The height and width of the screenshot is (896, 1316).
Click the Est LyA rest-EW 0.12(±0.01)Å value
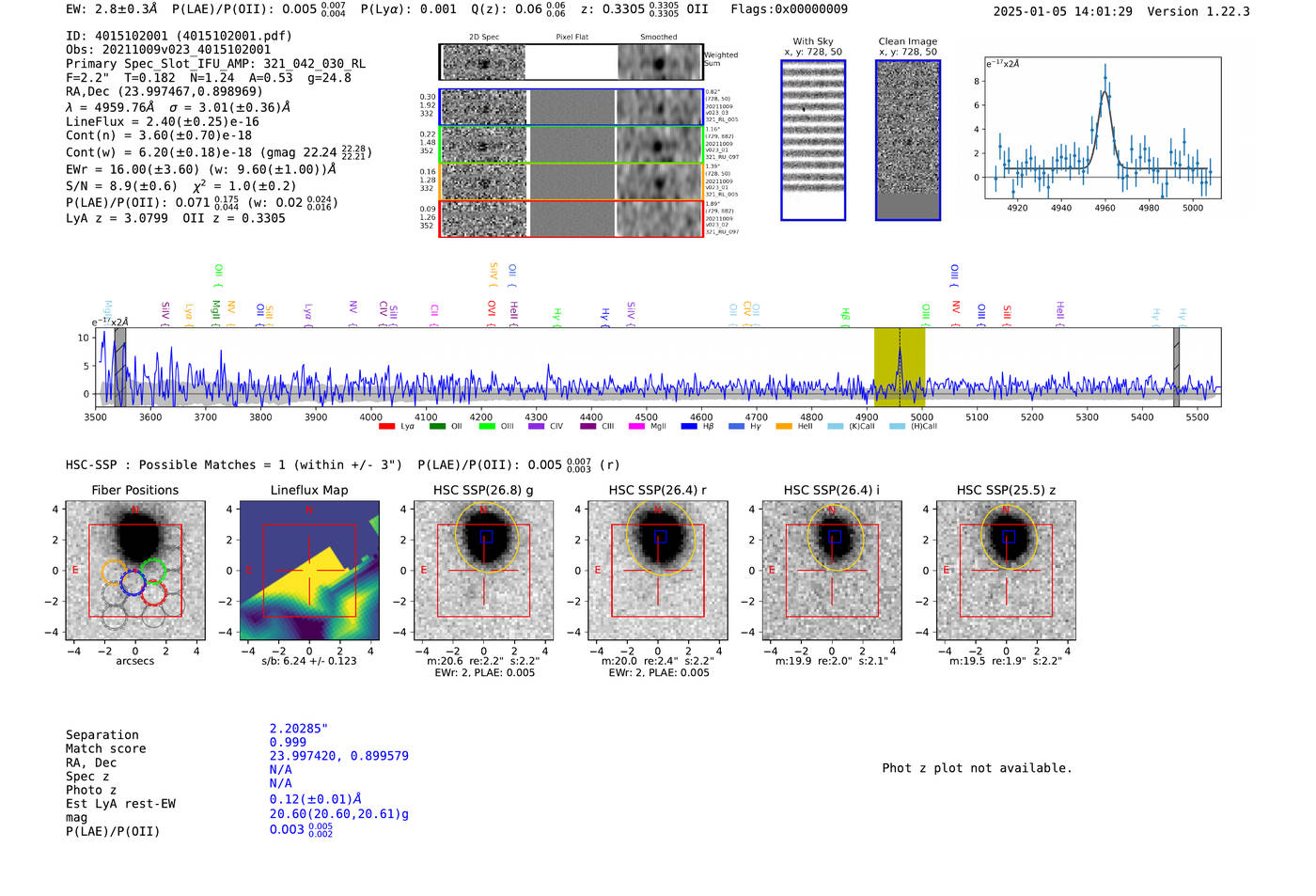pos(316,799)
